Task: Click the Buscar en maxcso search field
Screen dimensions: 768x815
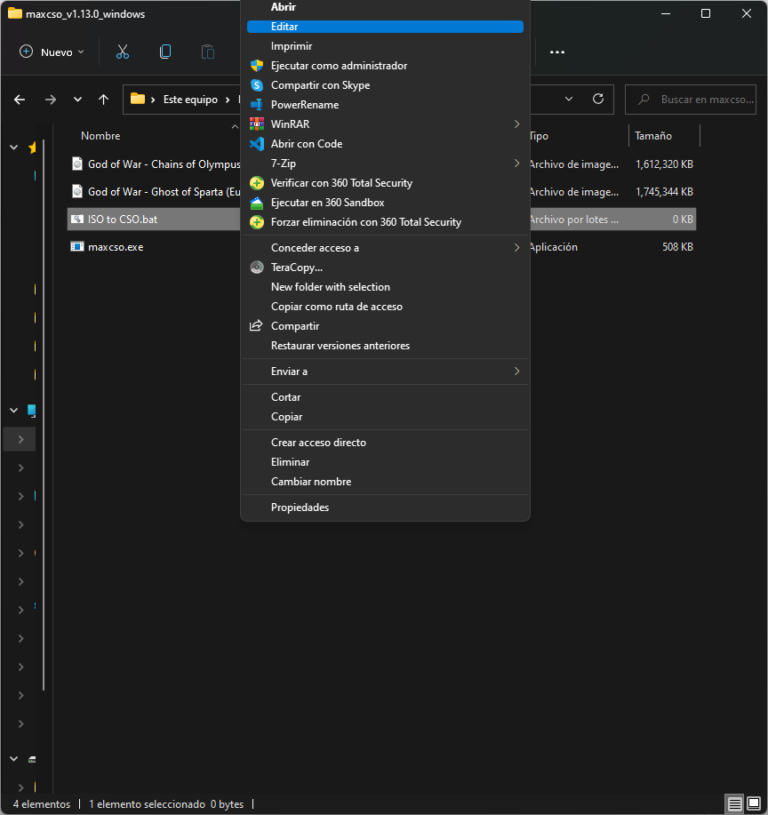Action: click(697, 100)
